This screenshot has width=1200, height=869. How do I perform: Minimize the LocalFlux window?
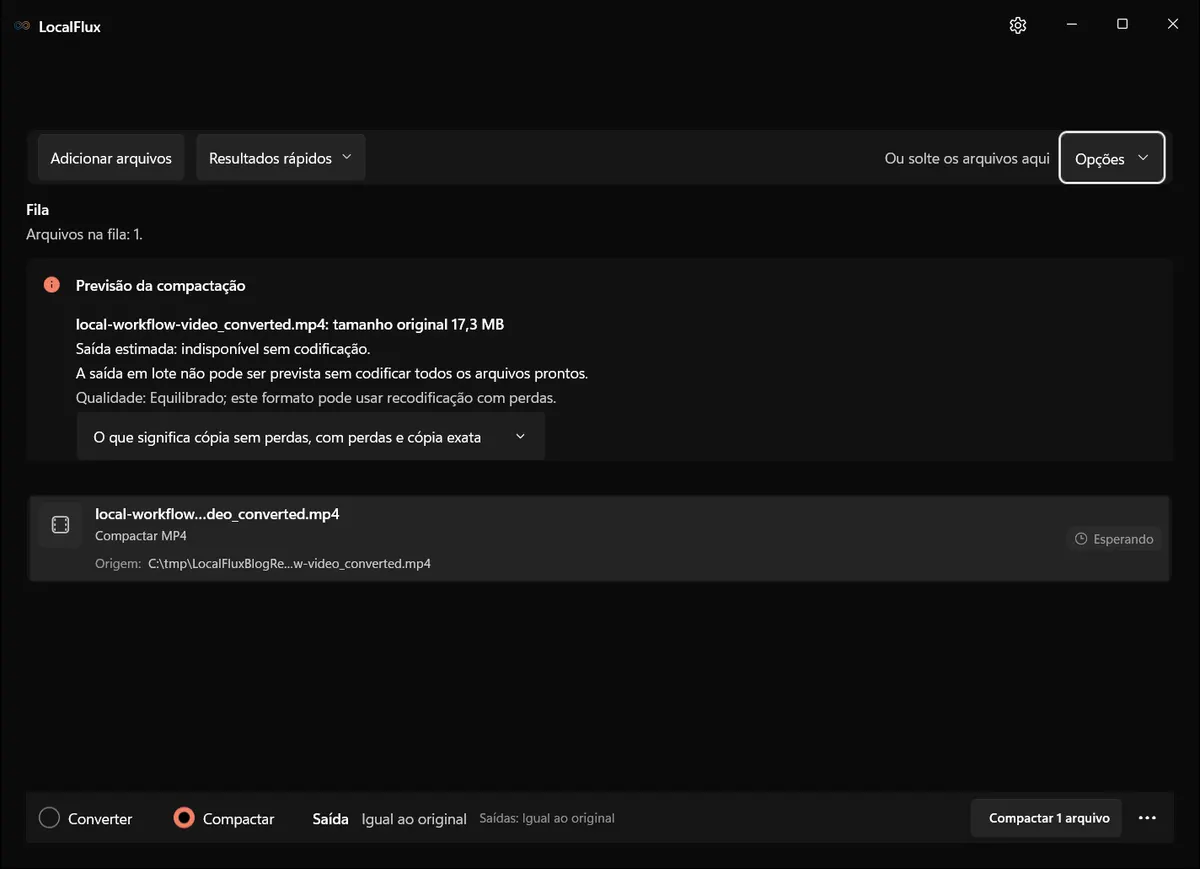(1072, 25)
